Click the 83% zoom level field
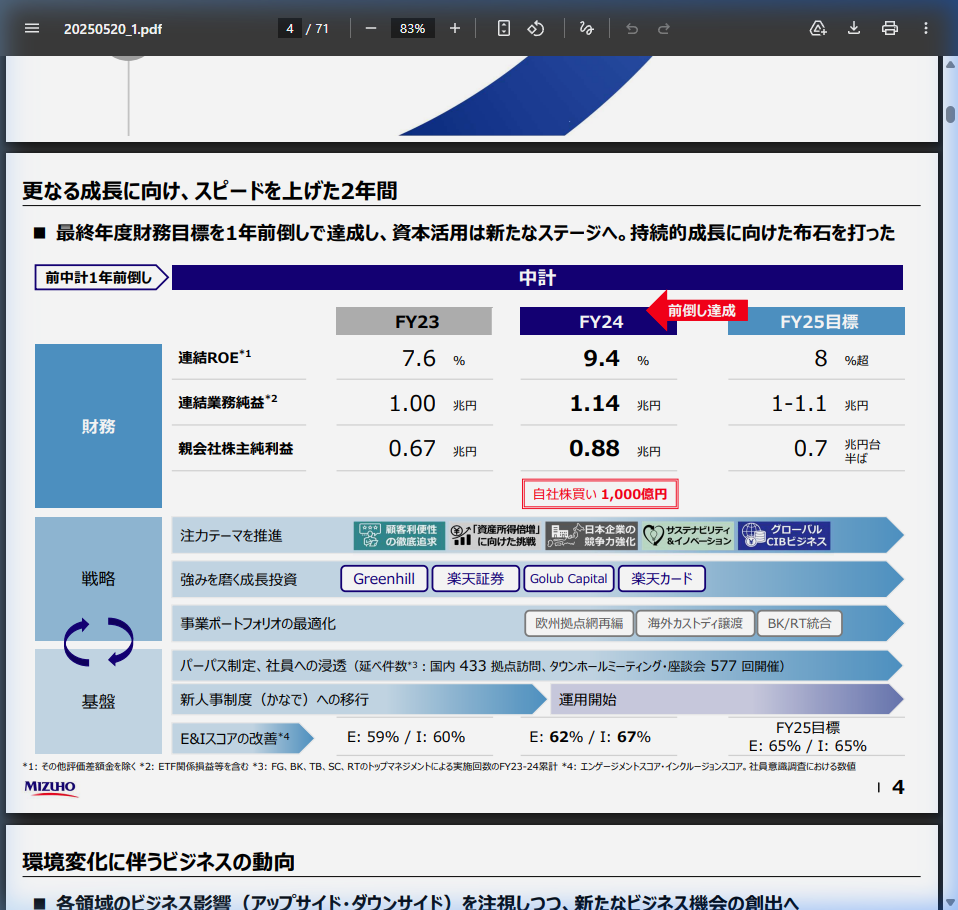 pyautogui.click(x=412, y=28)
